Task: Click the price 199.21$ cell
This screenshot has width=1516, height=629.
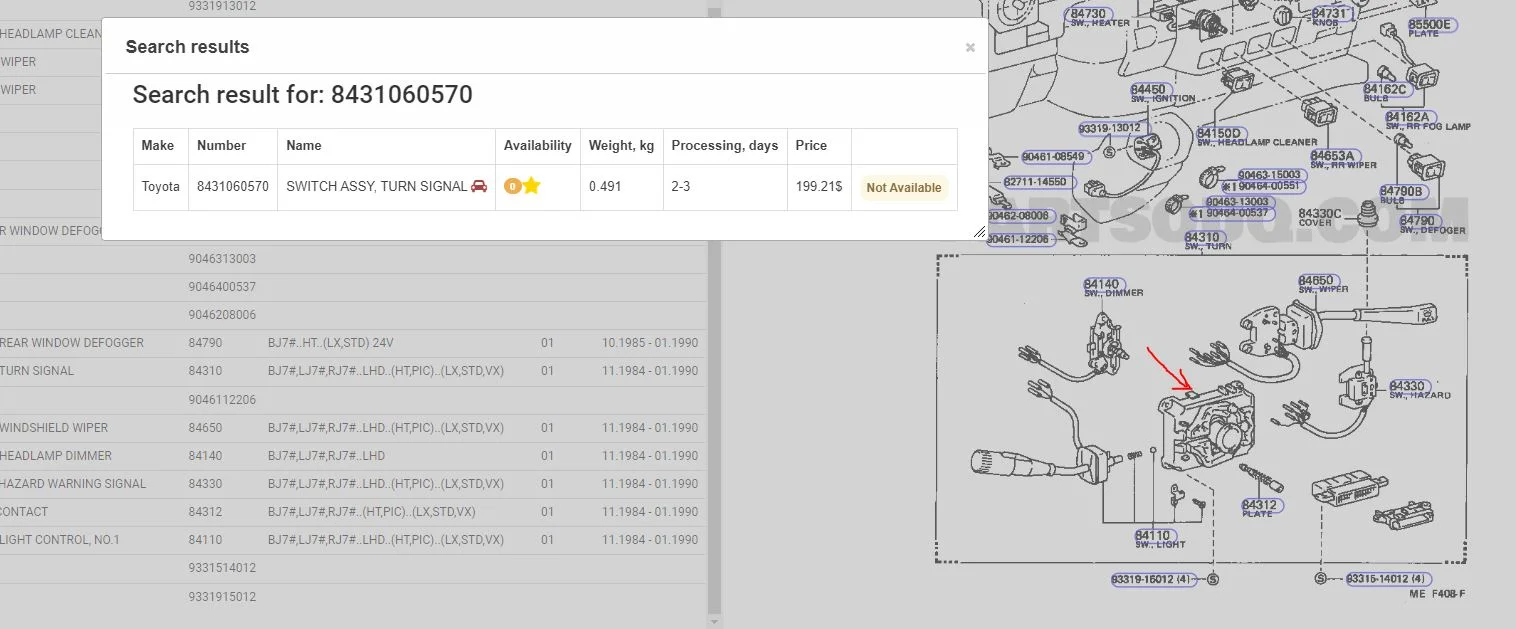Action: tap(819, 187)
